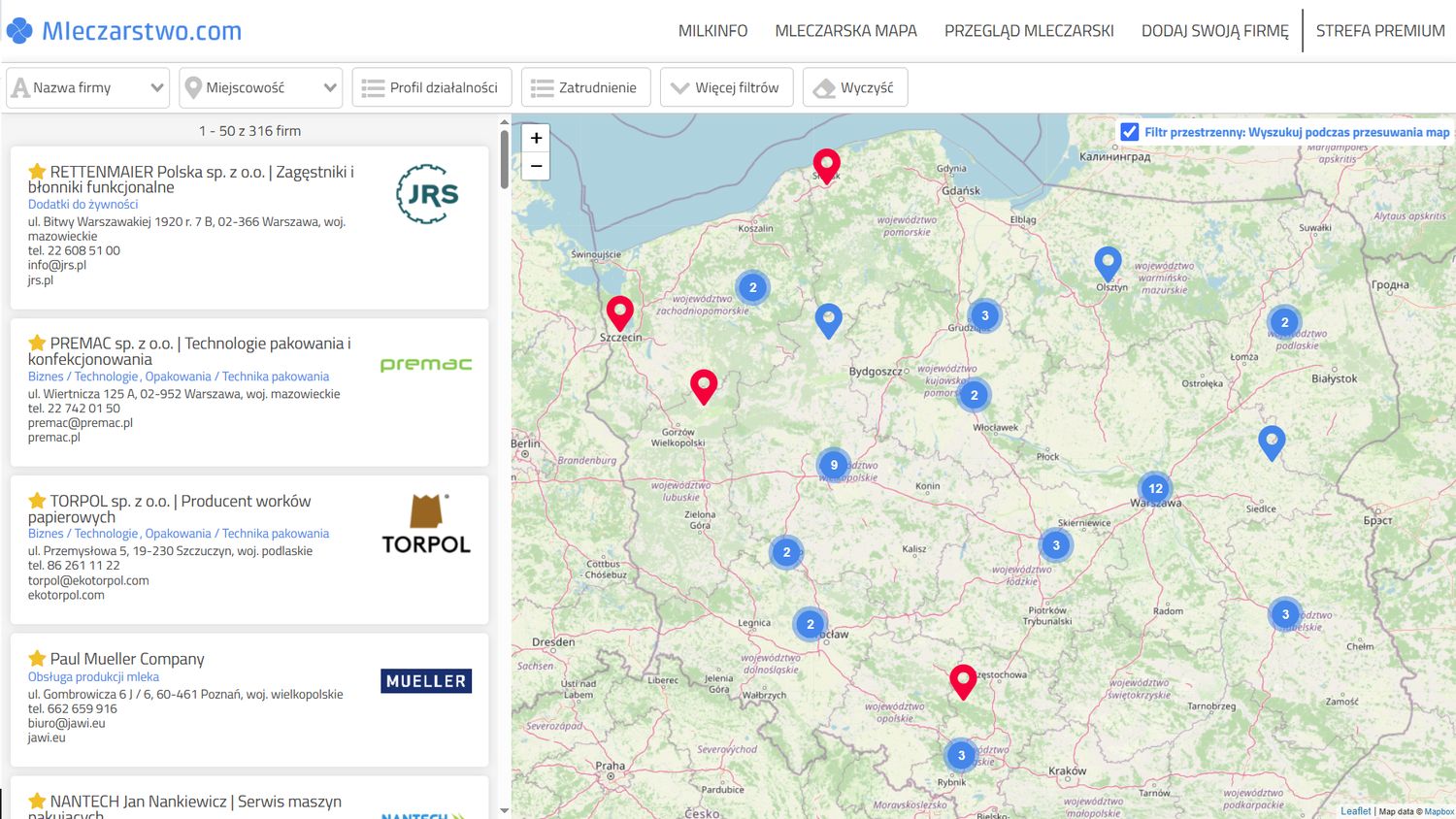Viewport: 1456px width, 819px height.
Task: Click the star icon beside TORPOL
Action: [x=37, y=501]
